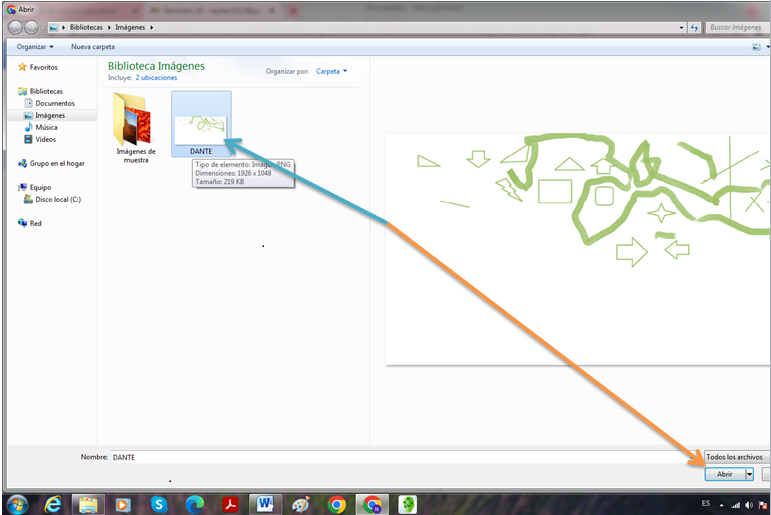This screenshot has height=515, width=771.
Task: Expand the Abrir button arrow
Action: [749, 474]
